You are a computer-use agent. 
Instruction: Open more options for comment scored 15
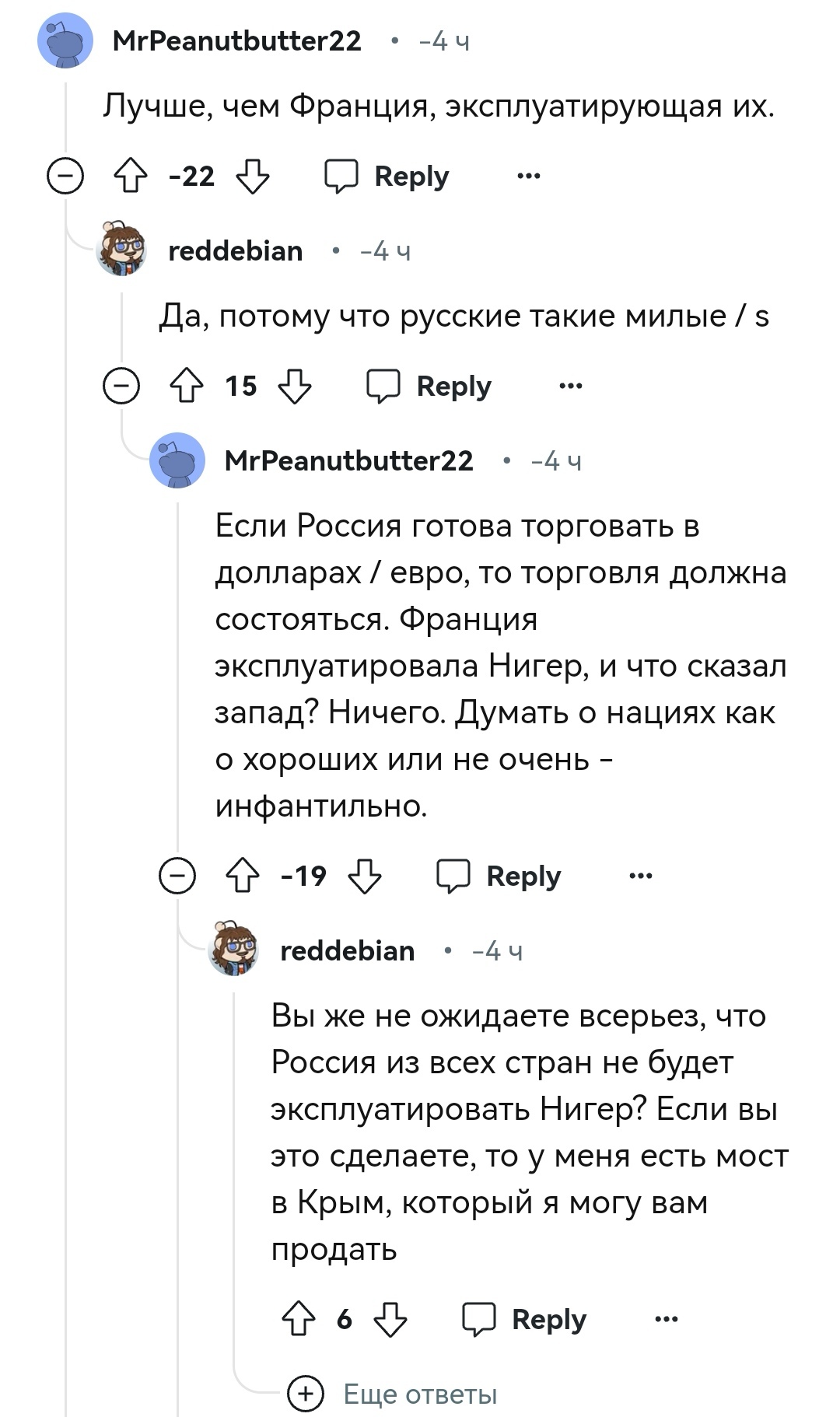coord(571,387)
